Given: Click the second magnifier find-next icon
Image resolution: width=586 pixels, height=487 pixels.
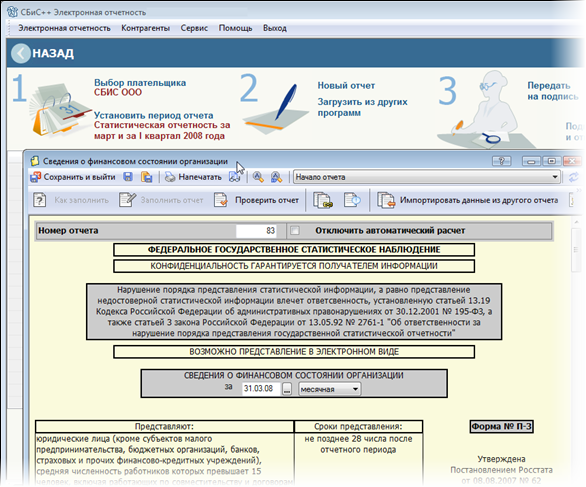Looking at the screenshot, I should coord(276,177).
